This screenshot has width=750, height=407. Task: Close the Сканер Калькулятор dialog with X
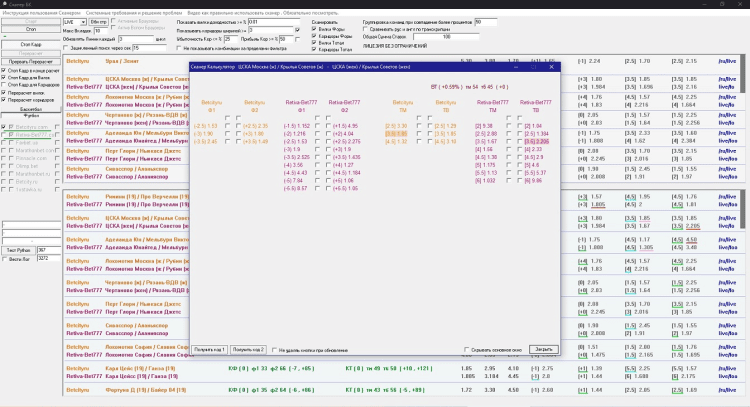coord(550,67)
